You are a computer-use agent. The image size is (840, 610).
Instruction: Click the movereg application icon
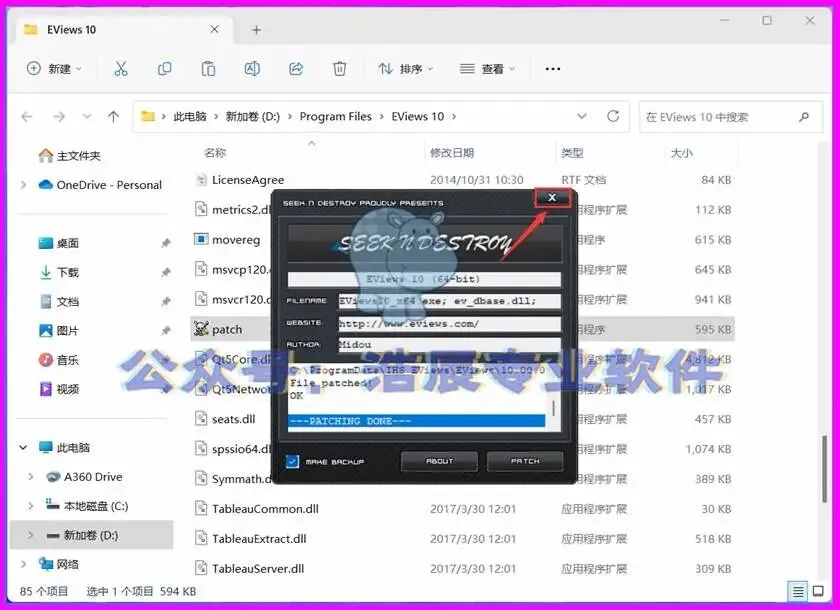click(201, 239)
